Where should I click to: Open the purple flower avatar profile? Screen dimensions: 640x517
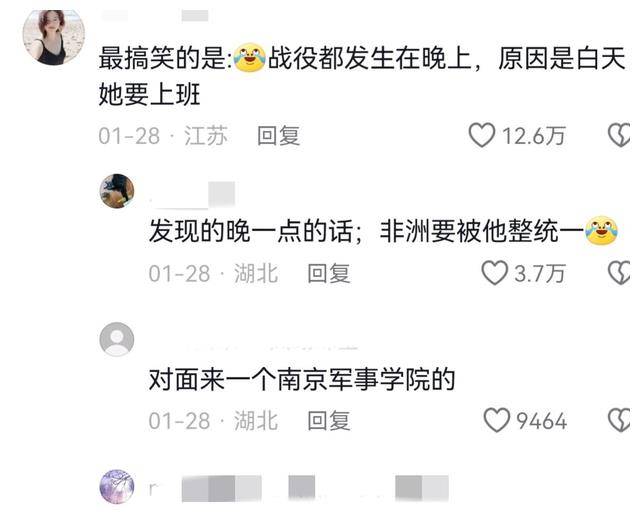pos(117,486)
